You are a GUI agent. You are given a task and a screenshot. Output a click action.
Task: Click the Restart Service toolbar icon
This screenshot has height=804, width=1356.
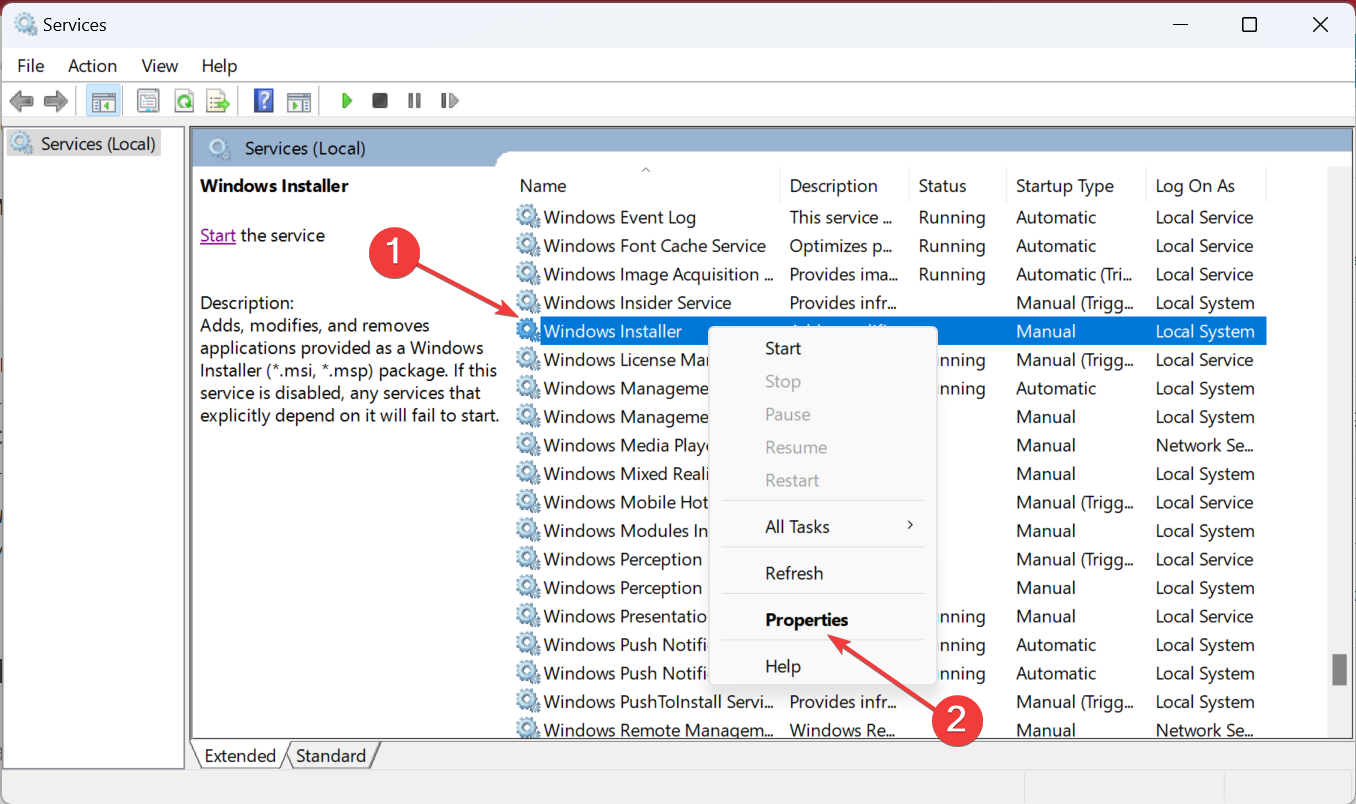(450, 101)
